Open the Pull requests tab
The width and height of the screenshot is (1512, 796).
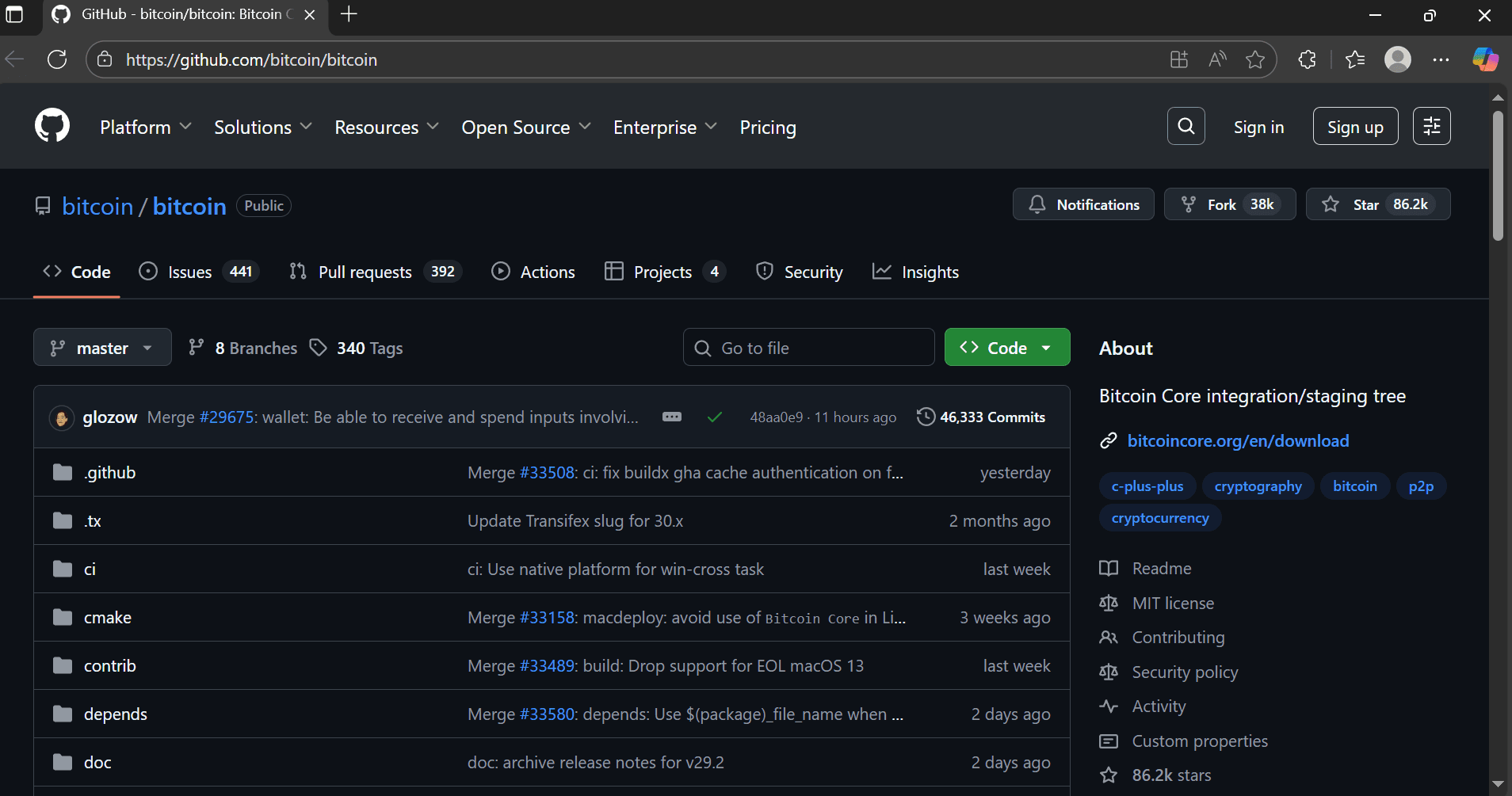(x=375, y=272)
